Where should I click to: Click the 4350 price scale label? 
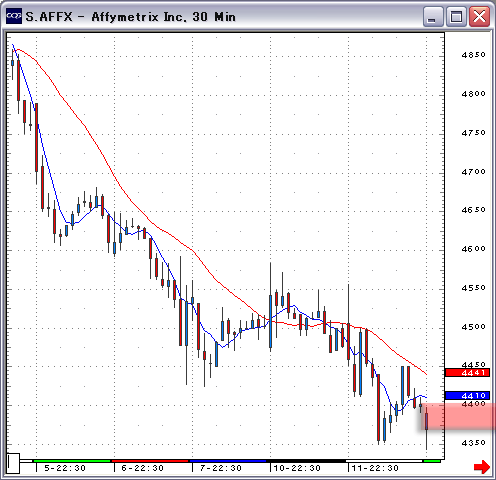[473, 443]
